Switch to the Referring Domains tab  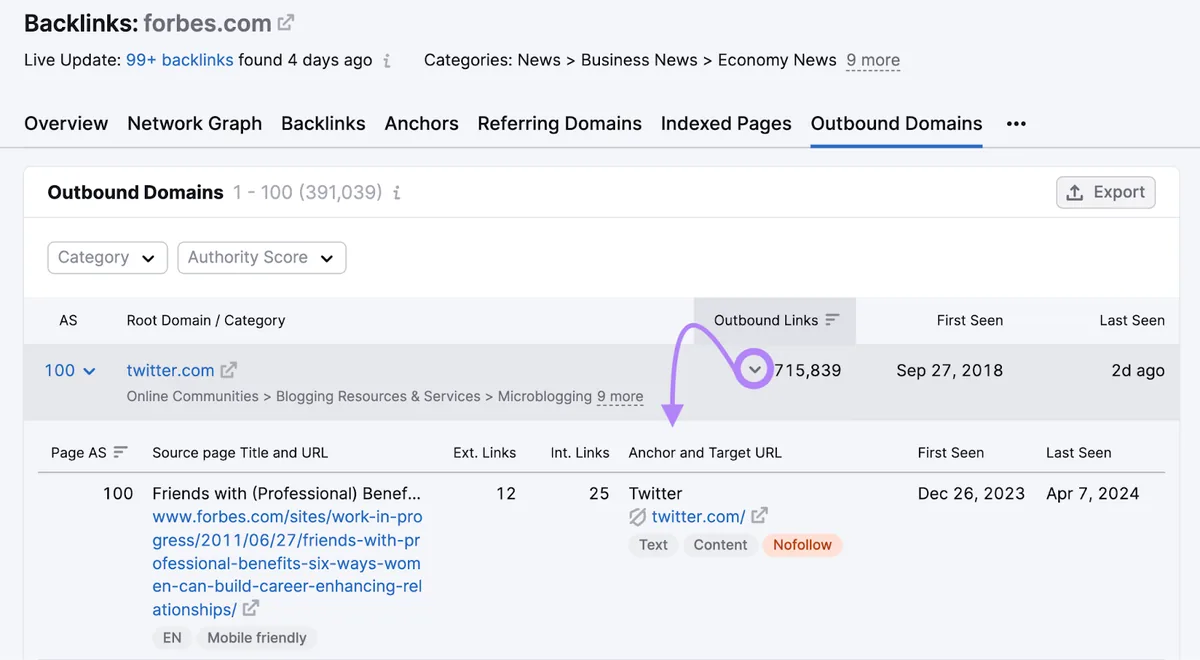(560, 124)
